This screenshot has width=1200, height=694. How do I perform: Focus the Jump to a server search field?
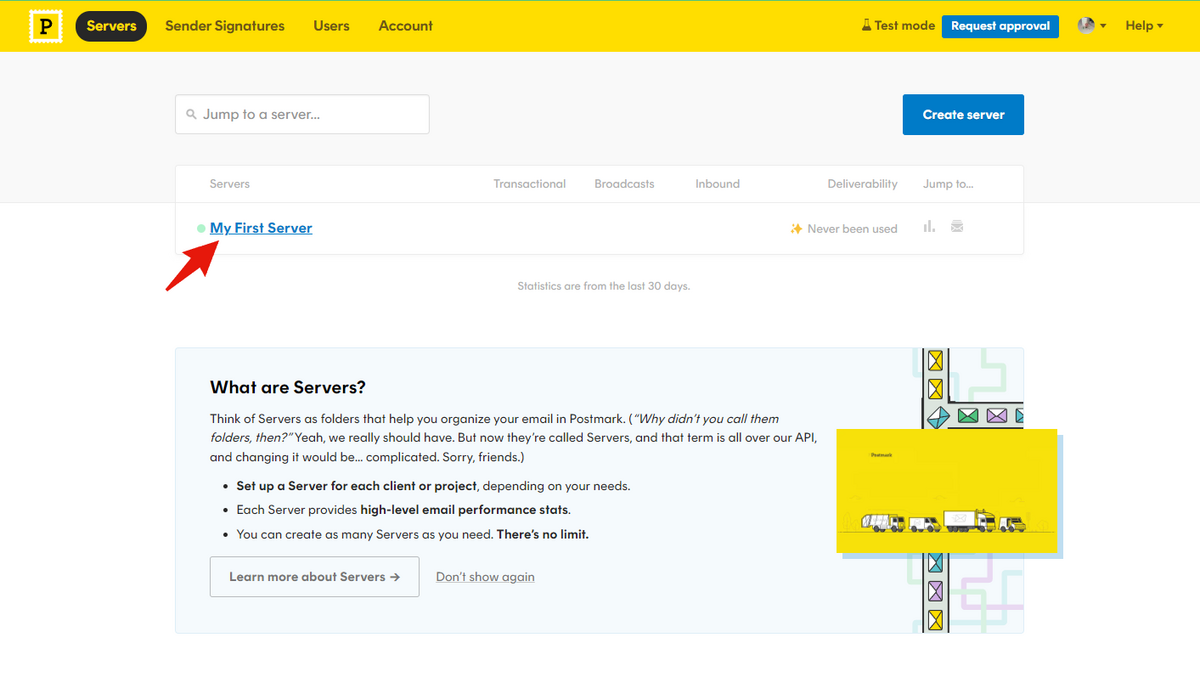tap(302, 114)
